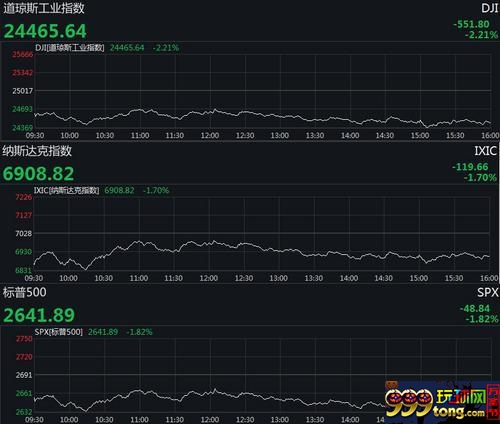
Task: Click the 14:30 time label on Nasdaq chart
Action: [384, 278]
